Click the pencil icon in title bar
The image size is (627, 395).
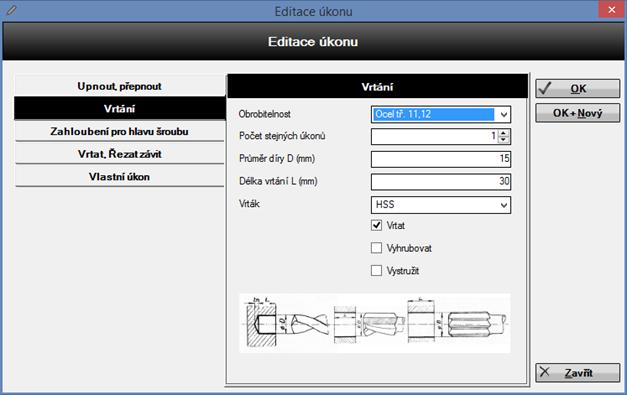(x=11, y=10)
